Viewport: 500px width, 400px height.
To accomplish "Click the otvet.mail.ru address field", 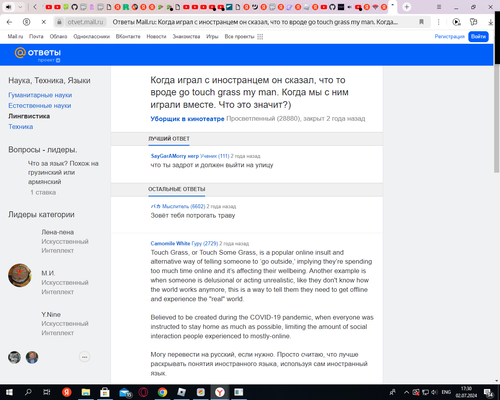I will pos(85,22).
